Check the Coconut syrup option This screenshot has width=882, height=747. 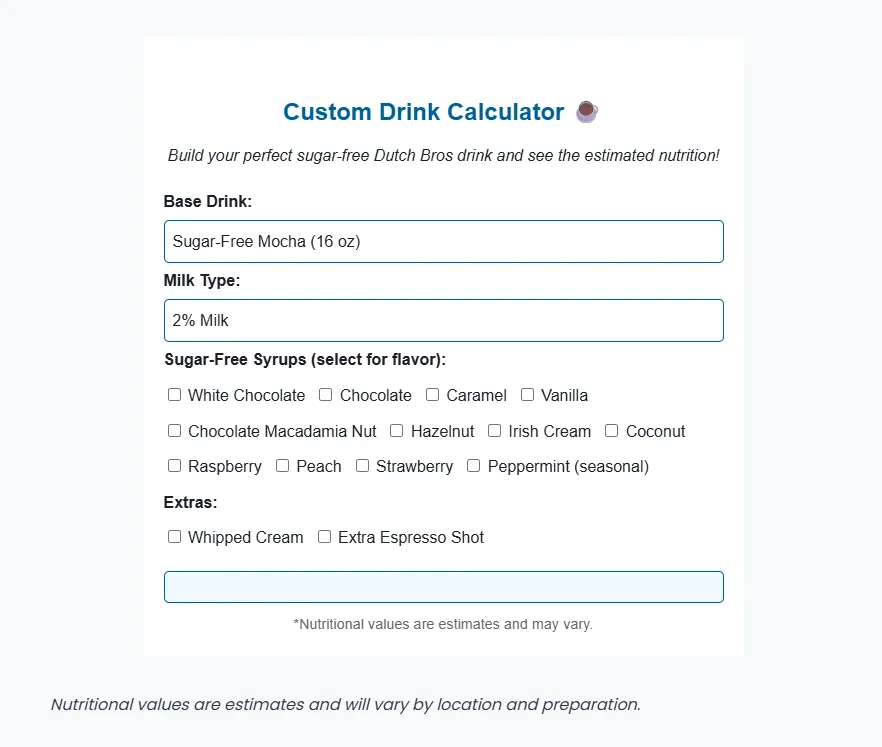[x=611, y=431]
